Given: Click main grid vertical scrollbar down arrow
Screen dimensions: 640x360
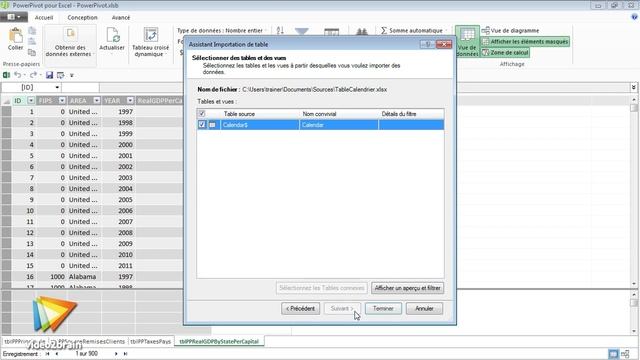Looking at the screenshot, I should [633, 284].
